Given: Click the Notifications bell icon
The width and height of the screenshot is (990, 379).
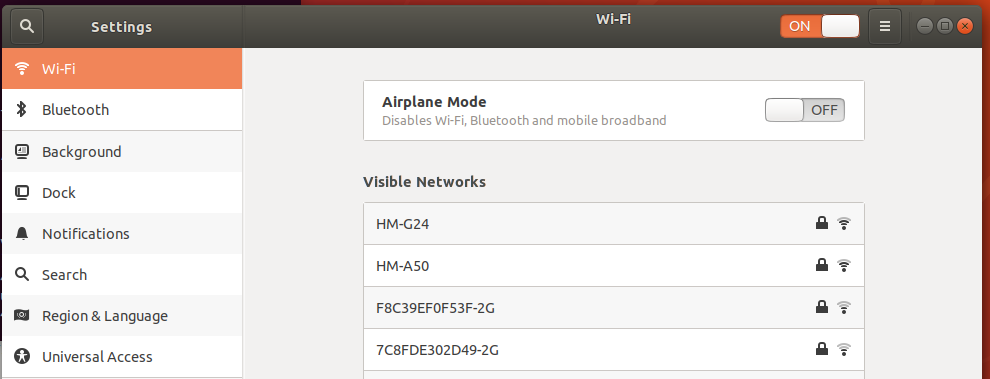Looking at the screenshot, I should click(x=22, y=234).
